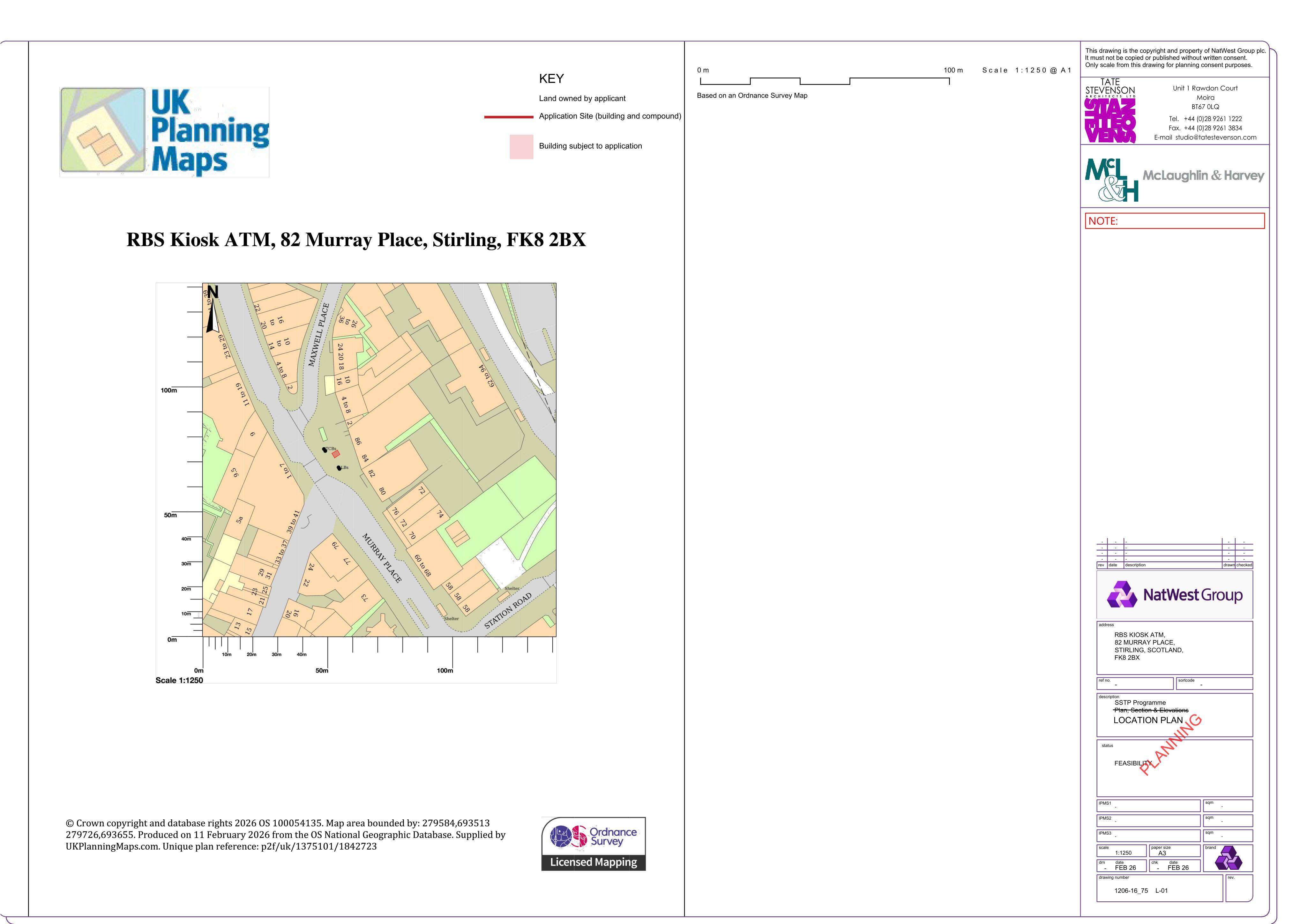
Task: Click the '60 to 68' building label
Action: (422, 565)
